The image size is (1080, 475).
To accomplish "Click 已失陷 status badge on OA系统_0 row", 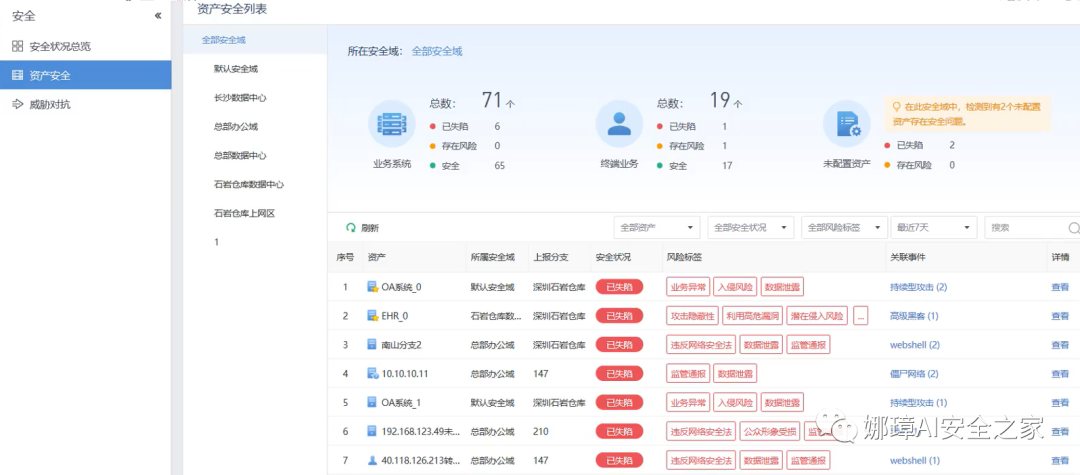I will [619, 287].
